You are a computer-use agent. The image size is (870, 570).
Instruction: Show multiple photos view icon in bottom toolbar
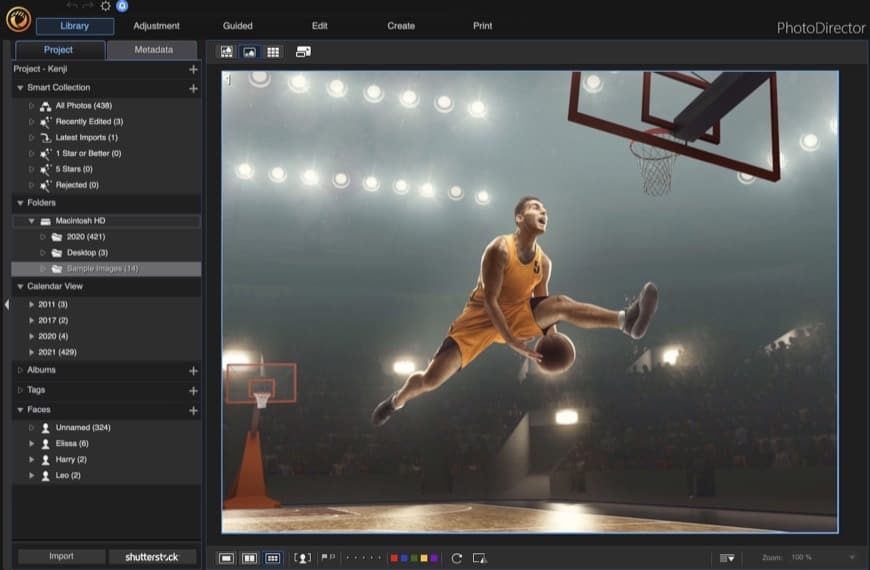pyautogui.click(x=272, y=558)
